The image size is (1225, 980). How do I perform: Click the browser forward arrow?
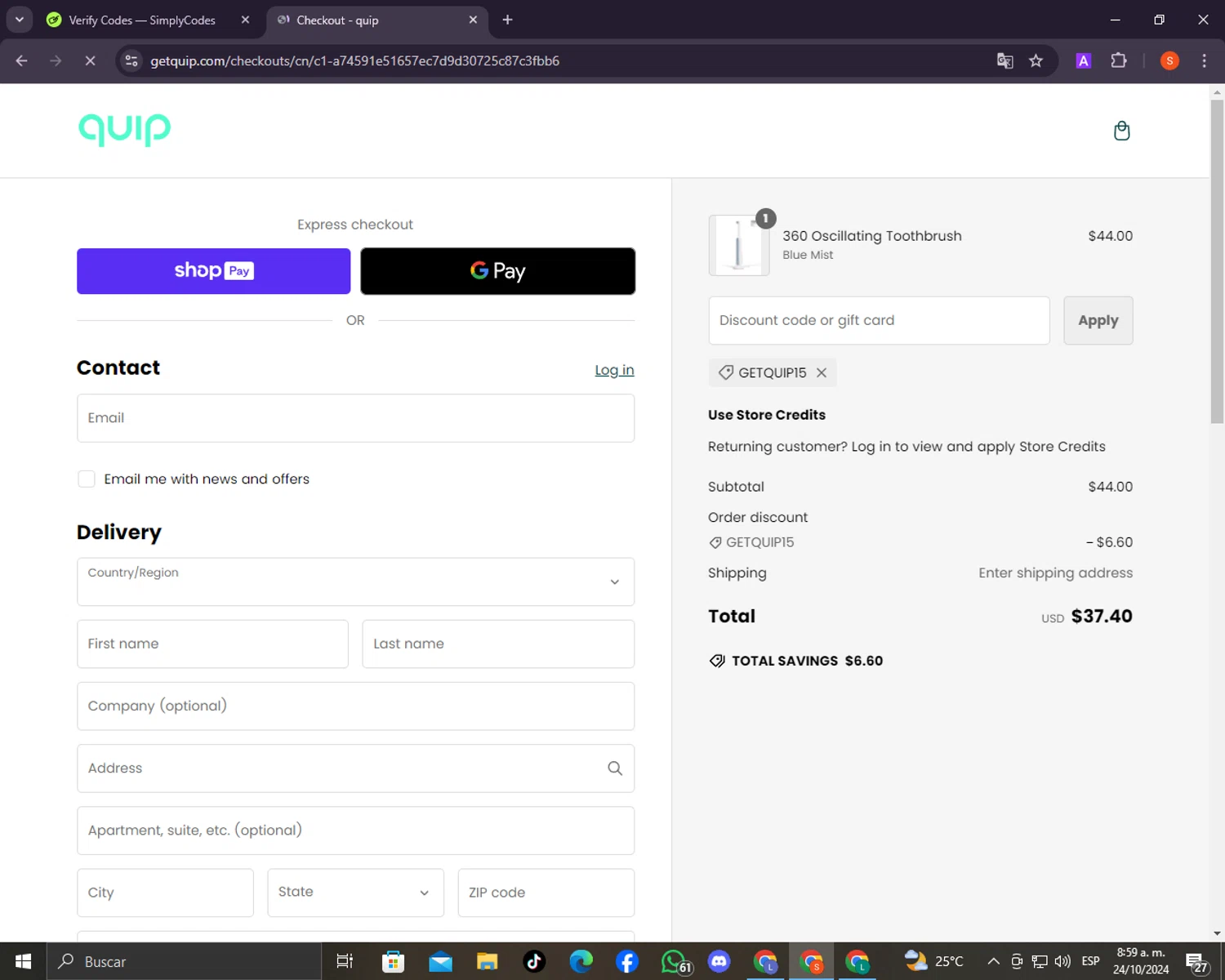[x=56, y=60]
